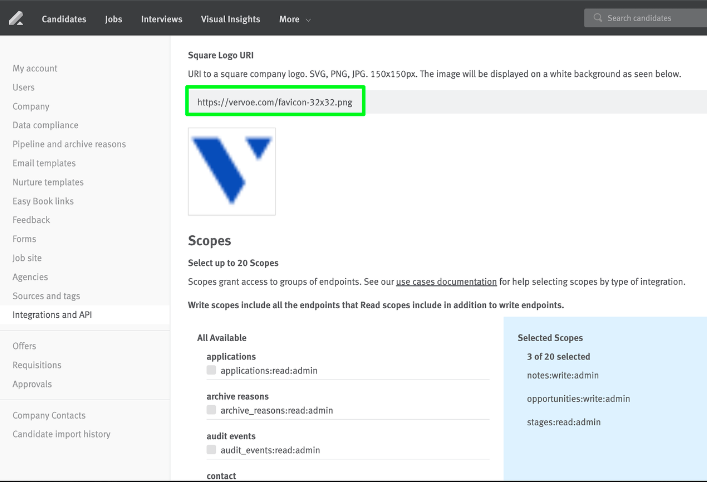Viewport: 707px width, 482px height.
Task: Open the use cases documentation link
Action: (x=446, y=282)
